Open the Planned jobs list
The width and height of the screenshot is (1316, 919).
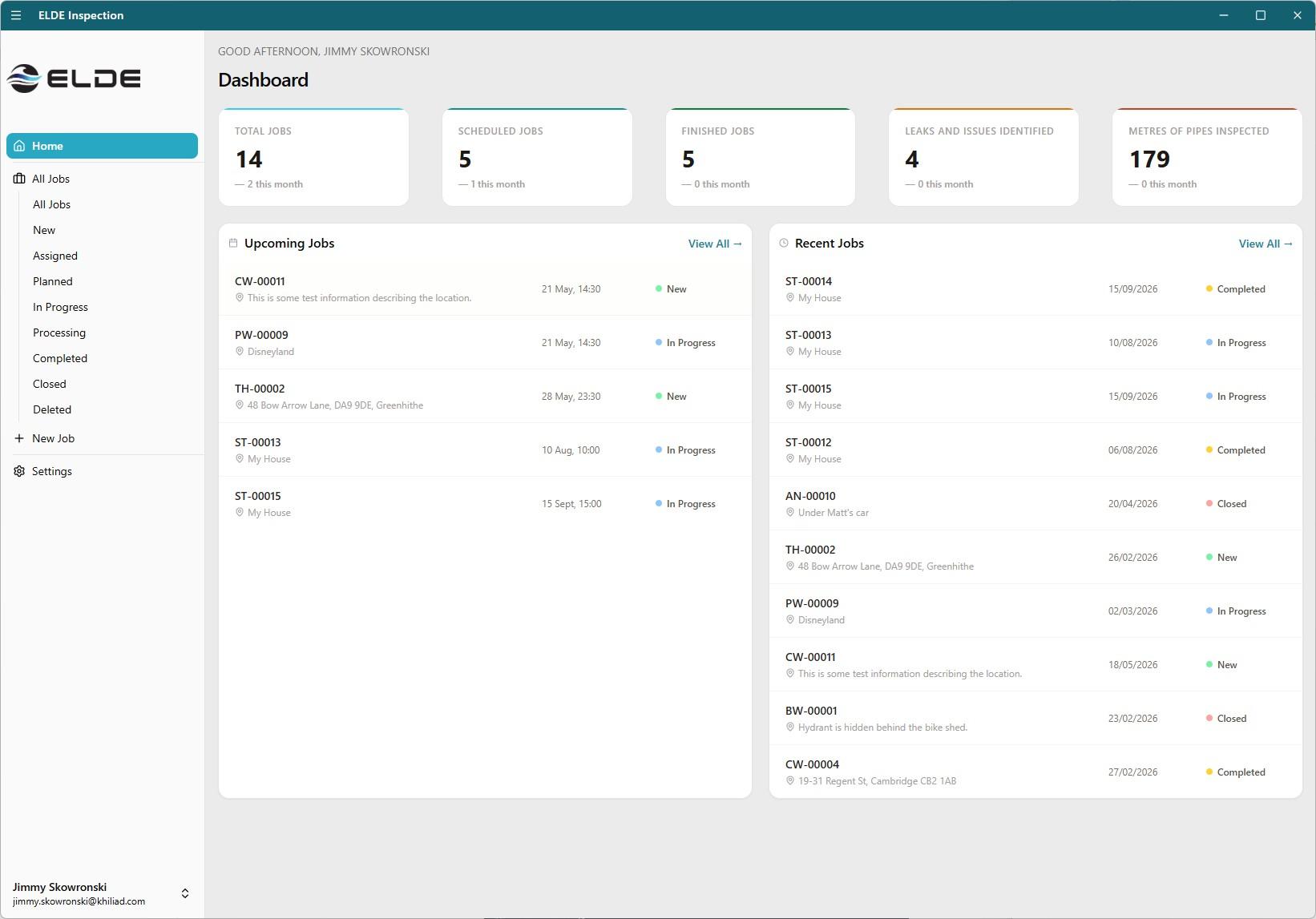pos(53,281)
